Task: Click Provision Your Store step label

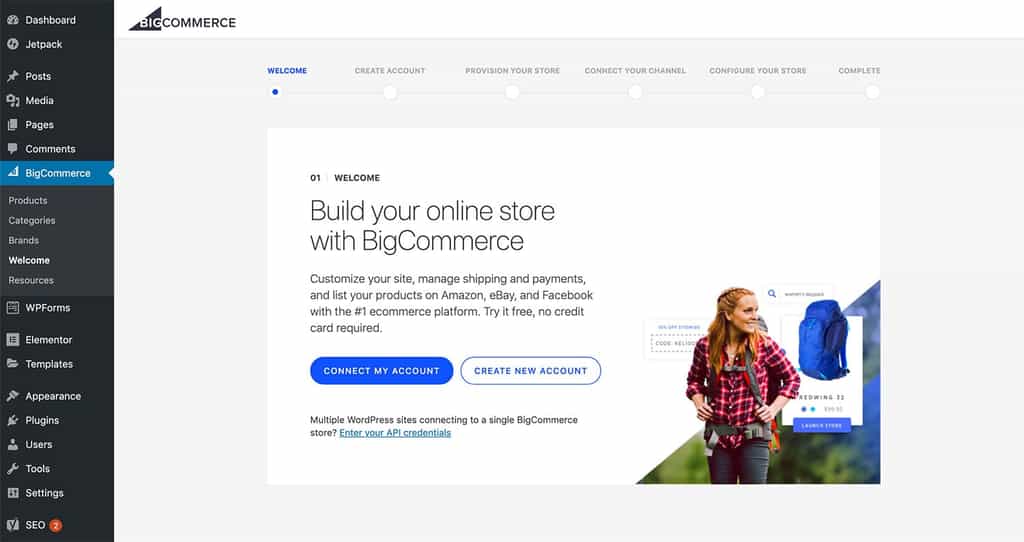Action: point(513,71)
